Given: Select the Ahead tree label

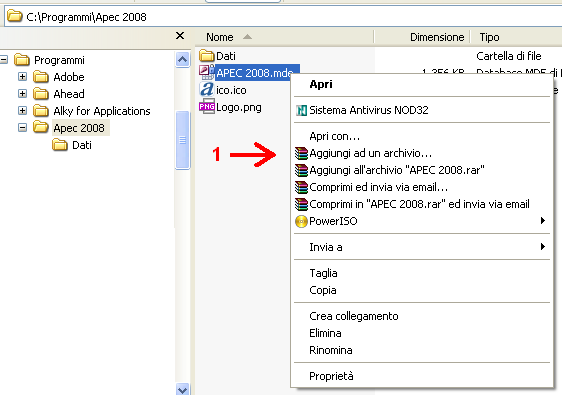Looking at the screenshot, I should pos(69,94).
